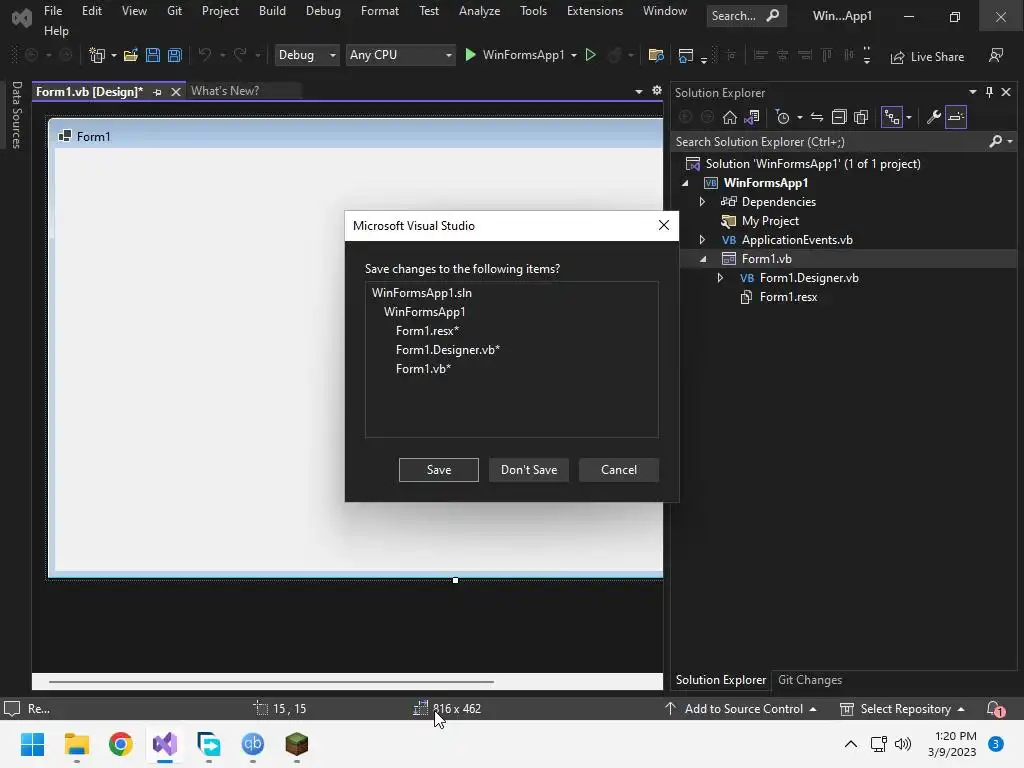Open the Format menu
Screen dimensions: 1024x768
379,11
